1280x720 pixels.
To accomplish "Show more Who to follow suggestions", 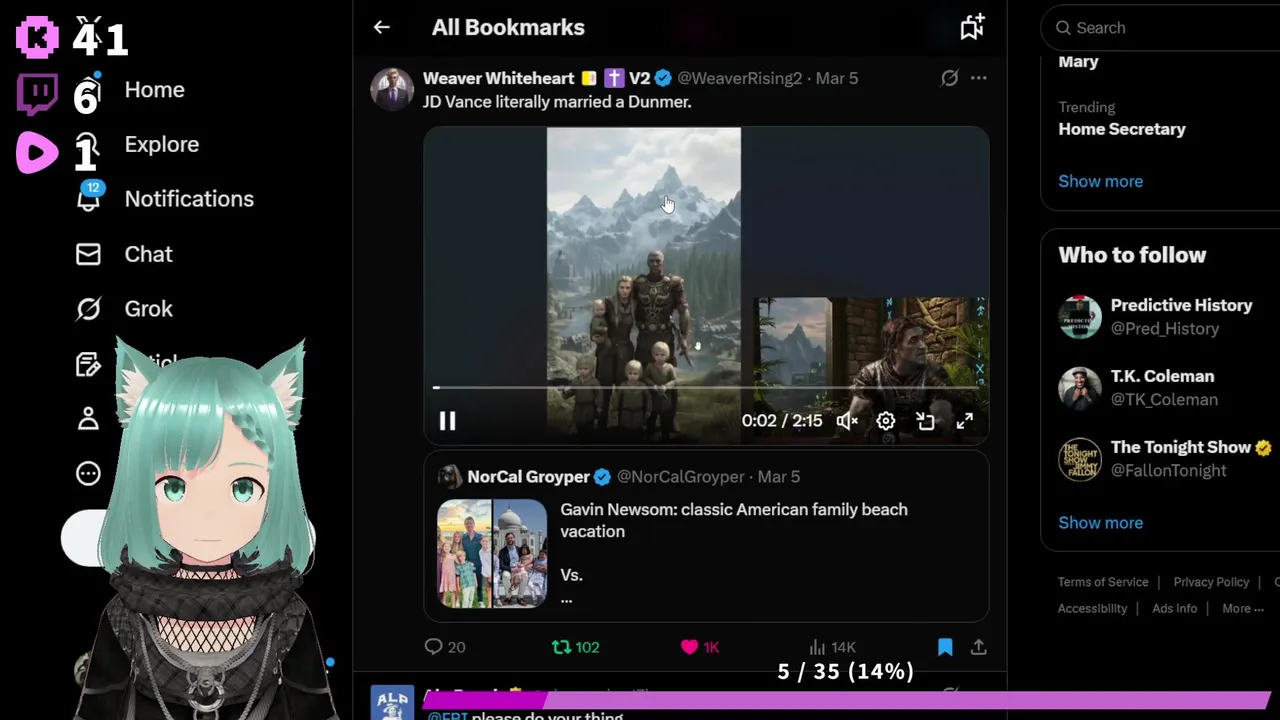I will click(1100, 522).
